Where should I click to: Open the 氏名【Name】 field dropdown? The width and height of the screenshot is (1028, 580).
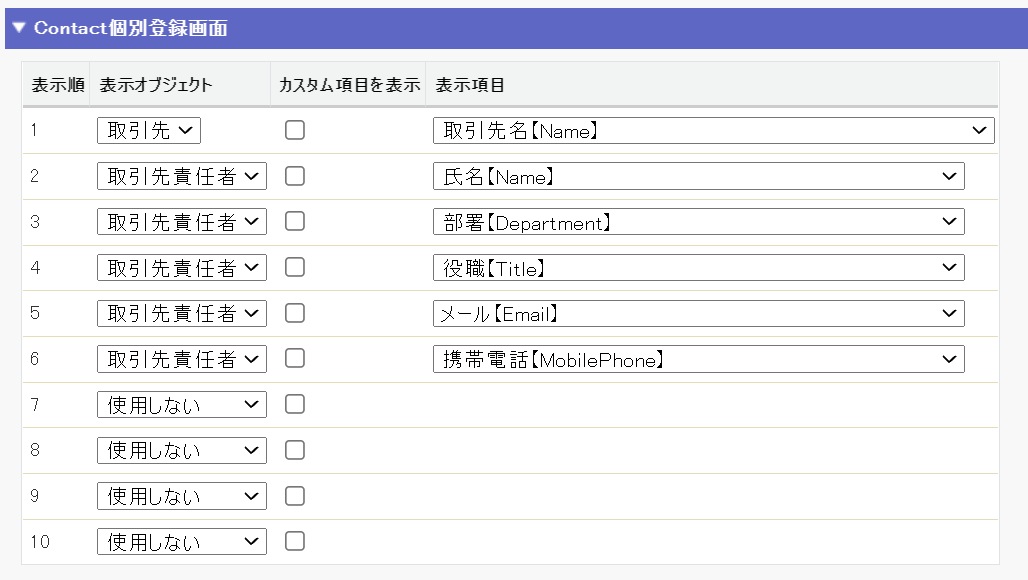pyautogui.click(x=698, y=176)
